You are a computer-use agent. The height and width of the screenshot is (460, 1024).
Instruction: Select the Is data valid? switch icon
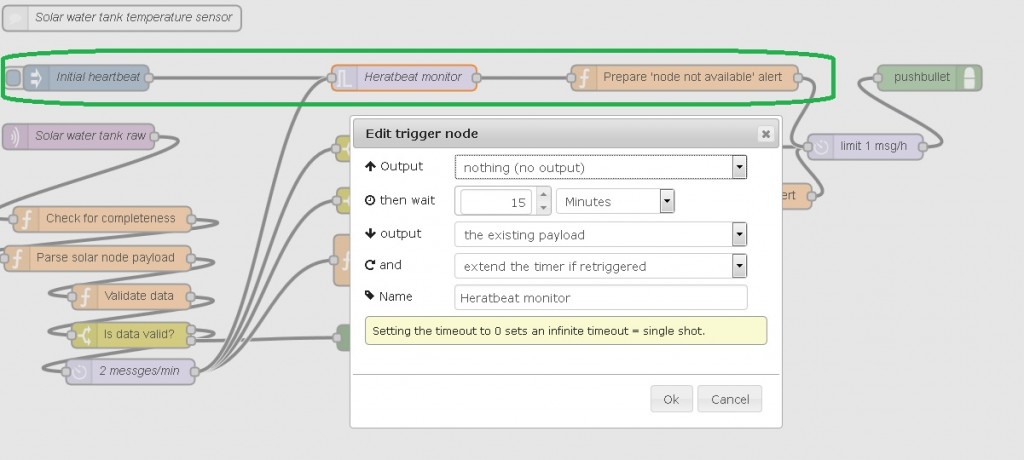point(84,335)
